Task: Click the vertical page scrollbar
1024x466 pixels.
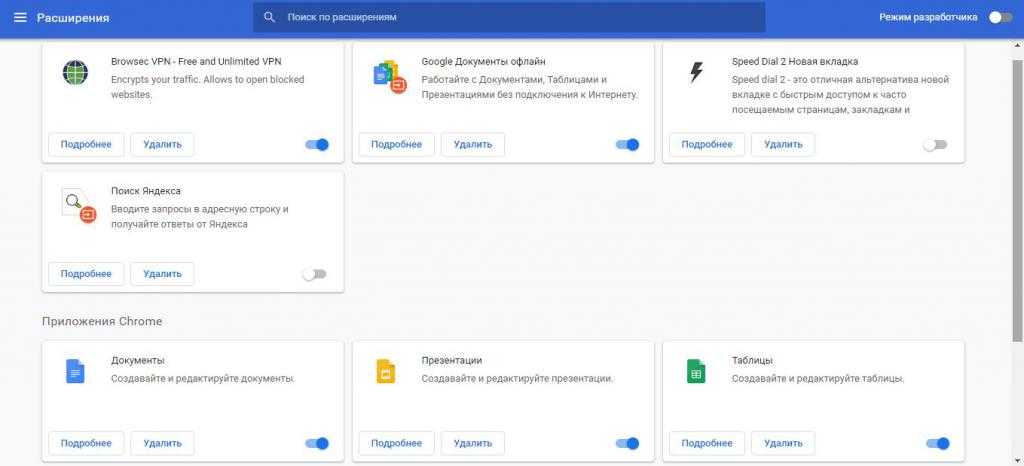Action: coord(1018,200)
